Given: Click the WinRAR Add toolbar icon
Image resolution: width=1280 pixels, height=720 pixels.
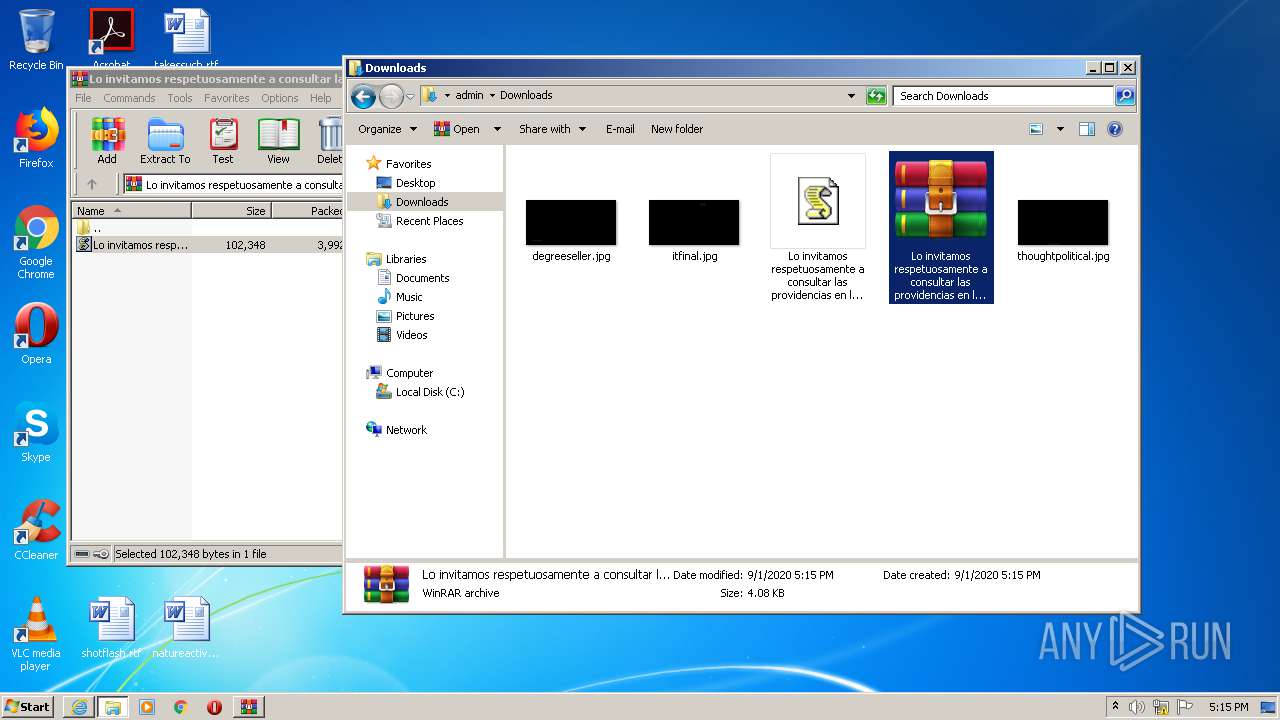Looking at the screenshot, I should point(107,141).
